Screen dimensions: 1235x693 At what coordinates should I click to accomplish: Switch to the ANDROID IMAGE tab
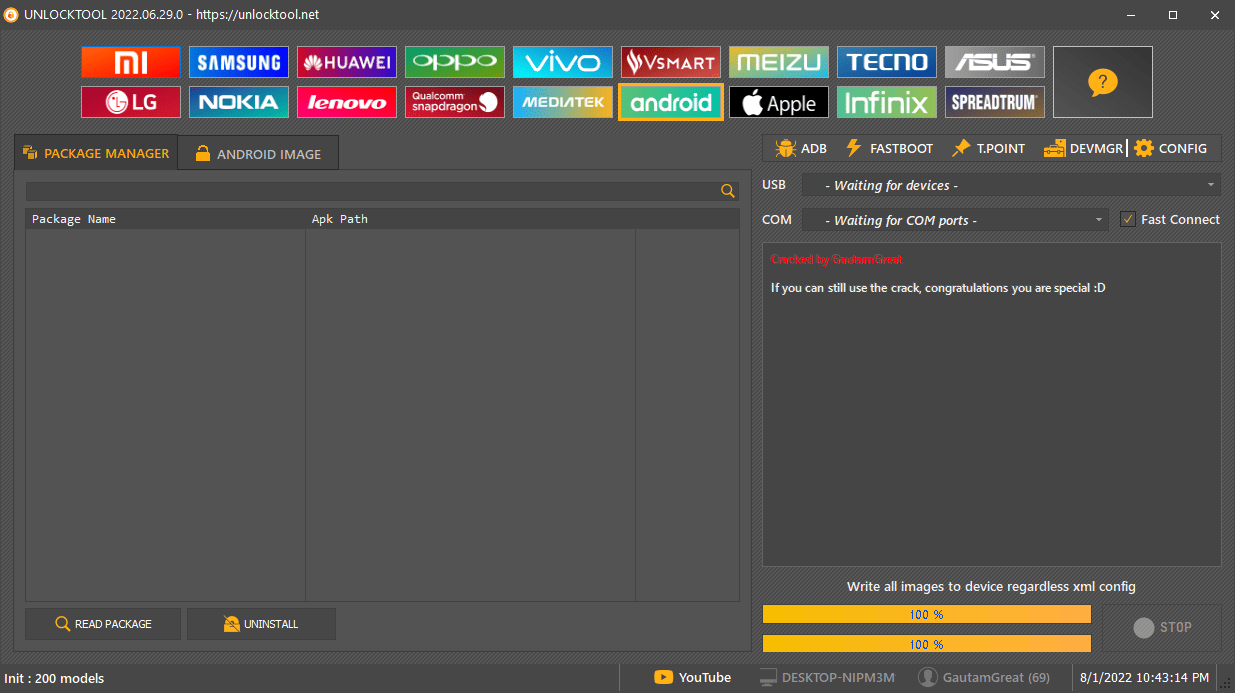258,153
